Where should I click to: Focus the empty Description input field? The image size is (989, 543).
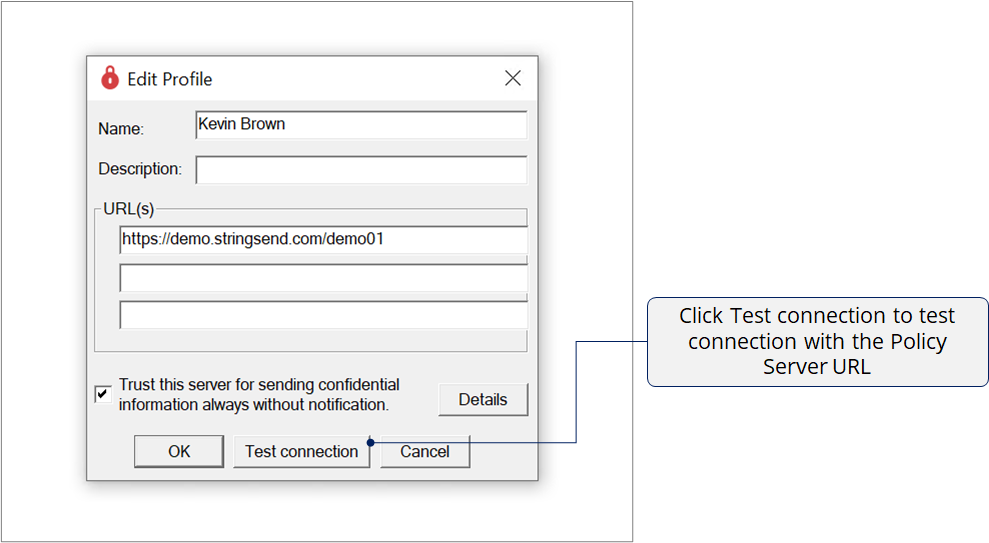coord(361,170)
